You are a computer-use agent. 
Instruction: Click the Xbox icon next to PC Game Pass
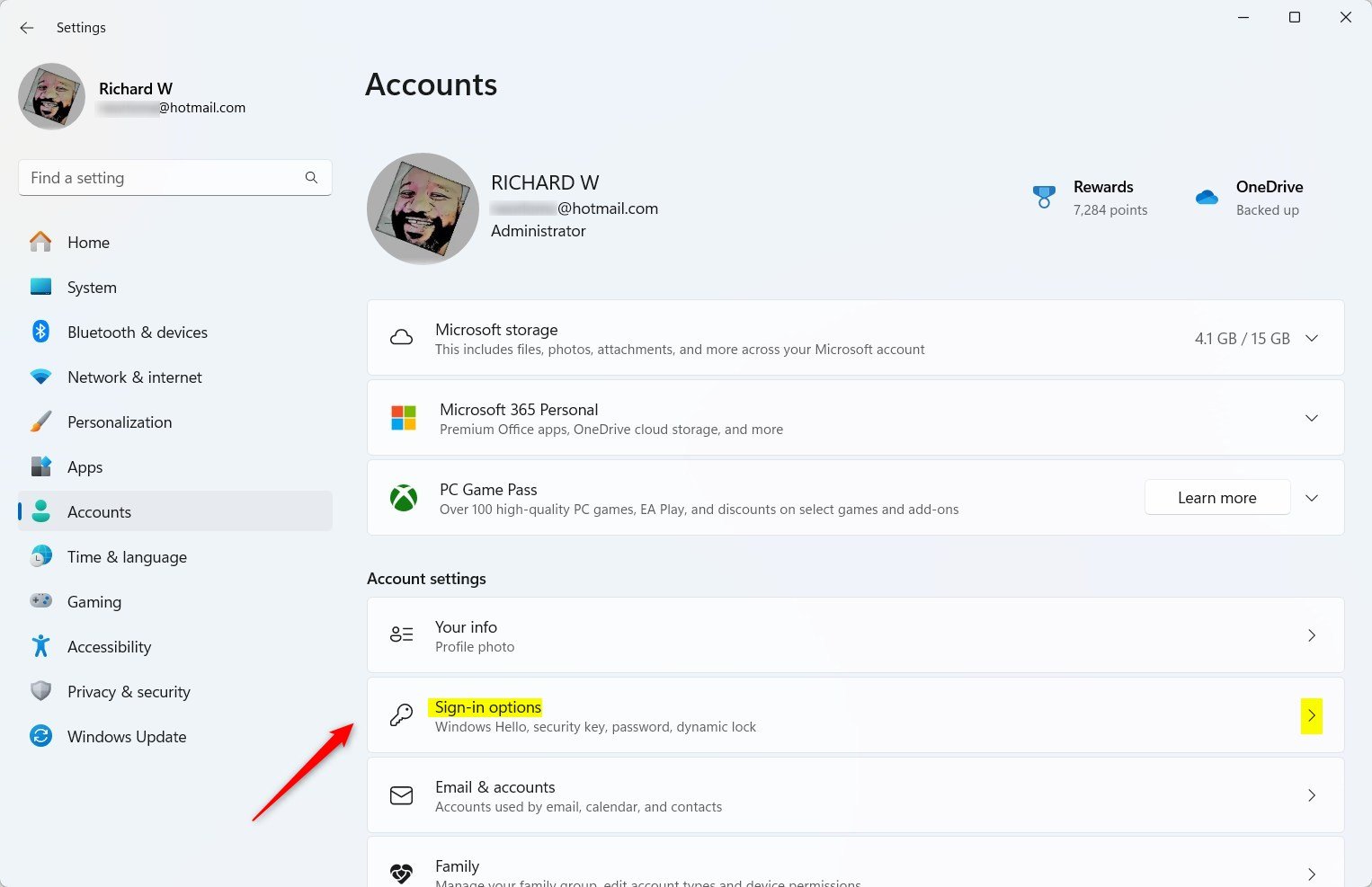(404, 497)
